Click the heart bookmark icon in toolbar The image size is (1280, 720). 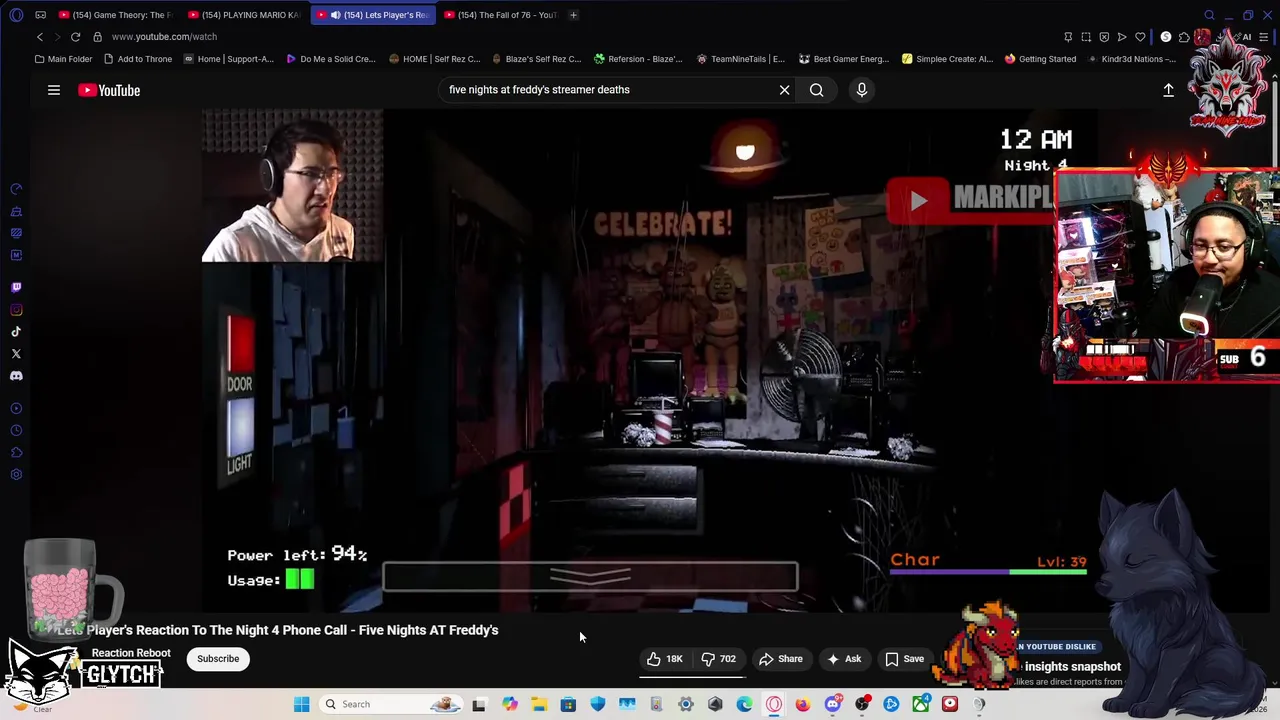click(1140, 37)
